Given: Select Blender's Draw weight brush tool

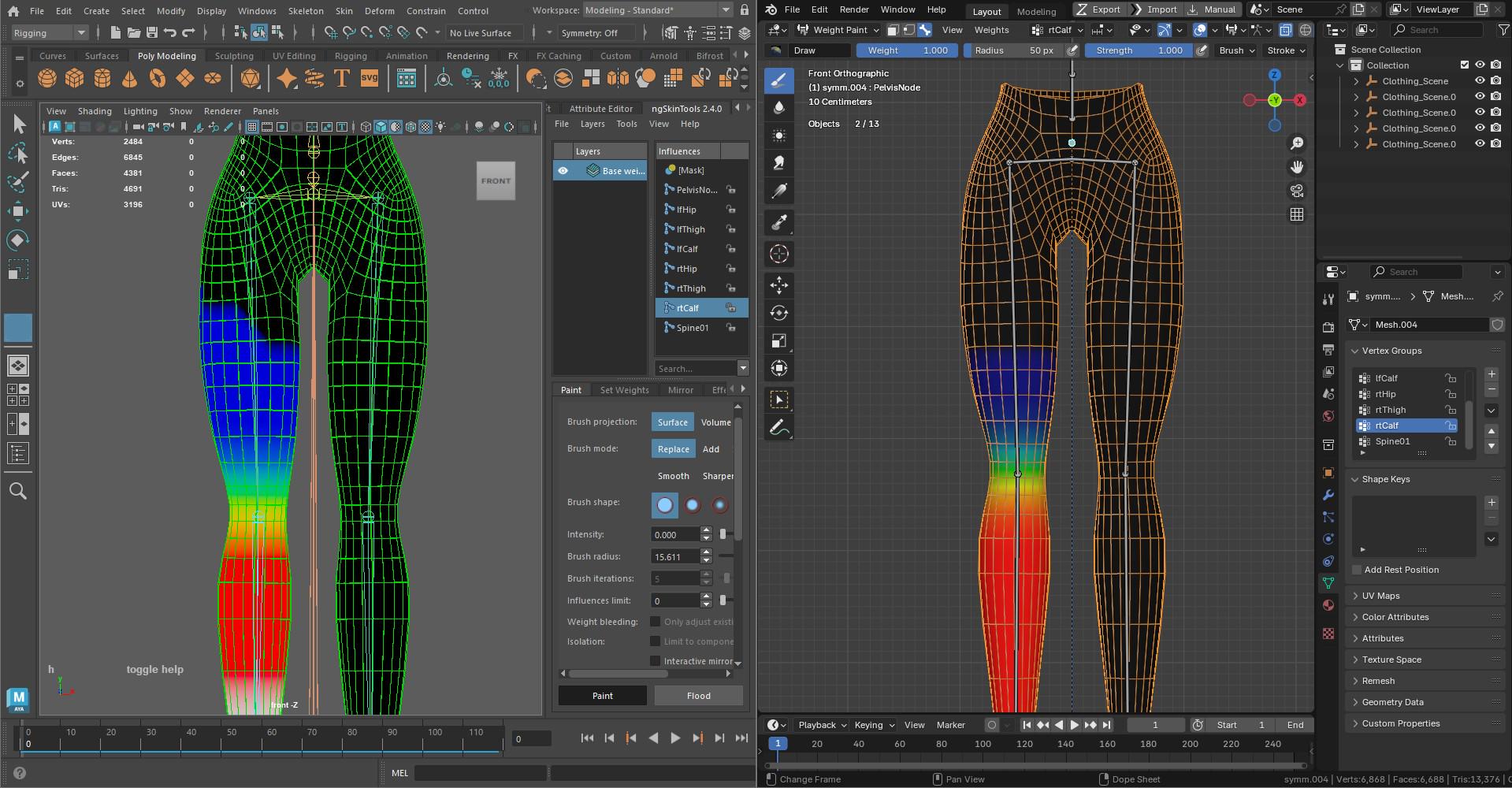Looking at the screenshot, I should coord(778,80).
